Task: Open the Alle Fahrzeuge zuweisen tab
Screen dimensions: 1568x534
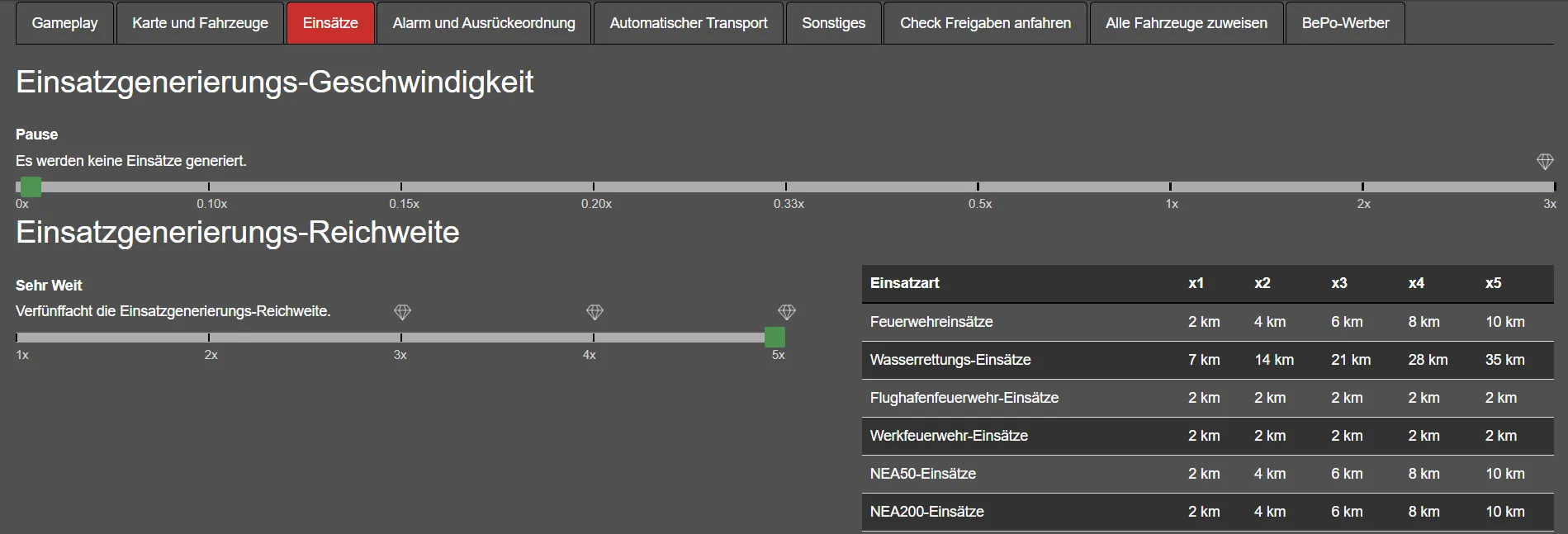Action: click(x=1186, y=23)
